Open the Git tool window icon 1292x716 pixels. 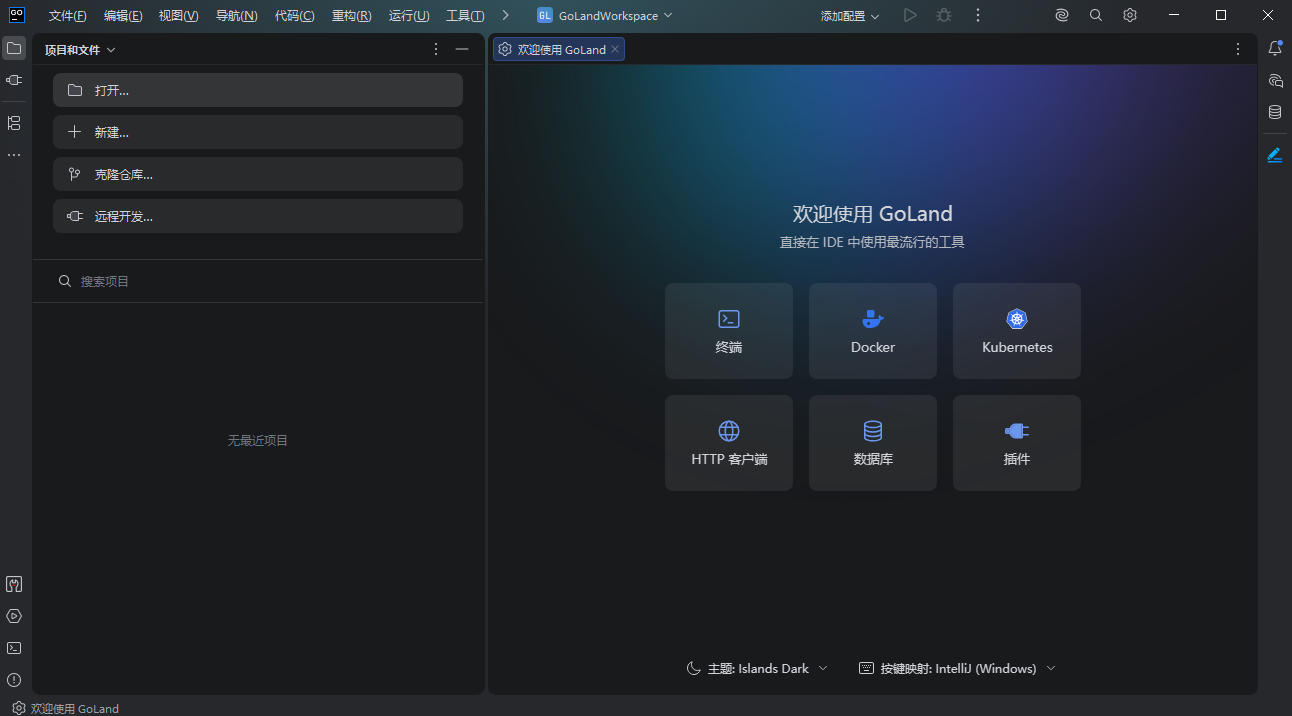point(14,584)
